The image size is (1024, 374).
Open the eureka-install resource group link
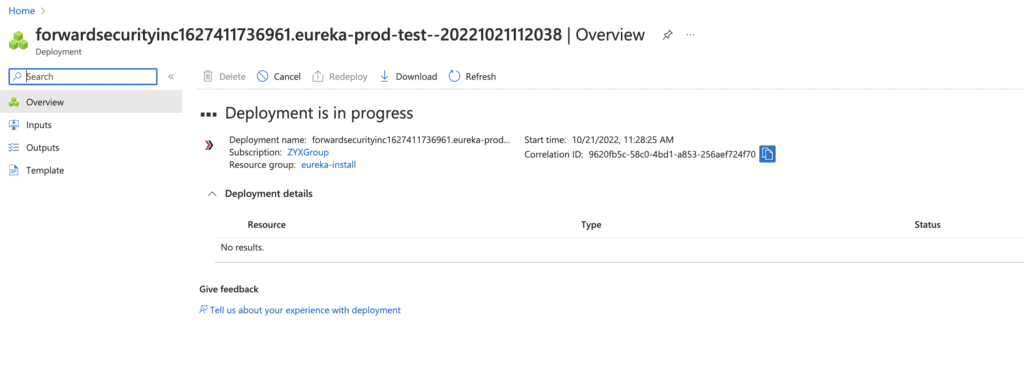328,165
